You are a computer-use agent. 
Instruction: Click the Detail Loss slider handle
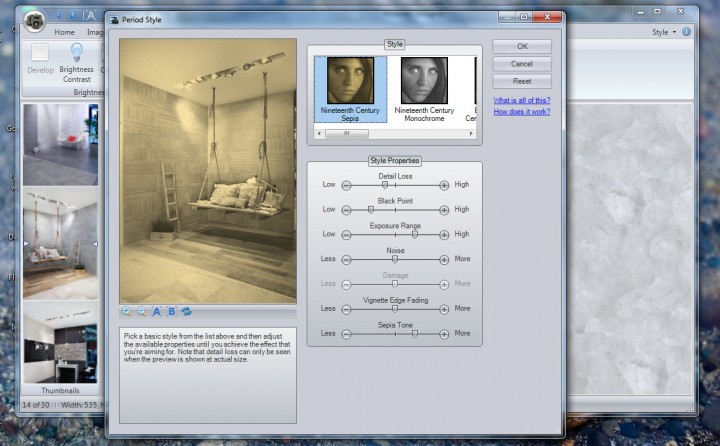385,185
